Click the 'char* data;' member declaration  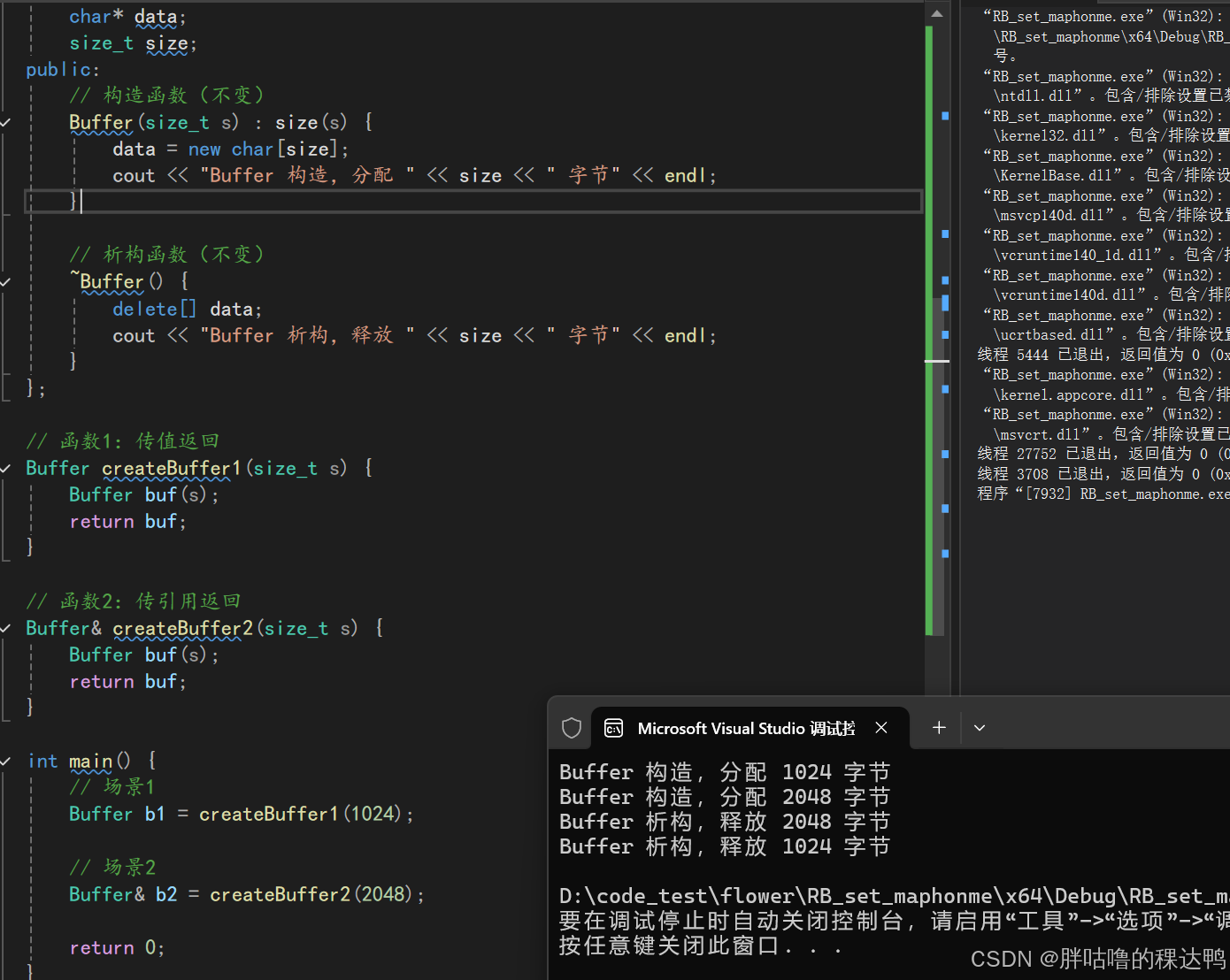click(x=128, y=16)
